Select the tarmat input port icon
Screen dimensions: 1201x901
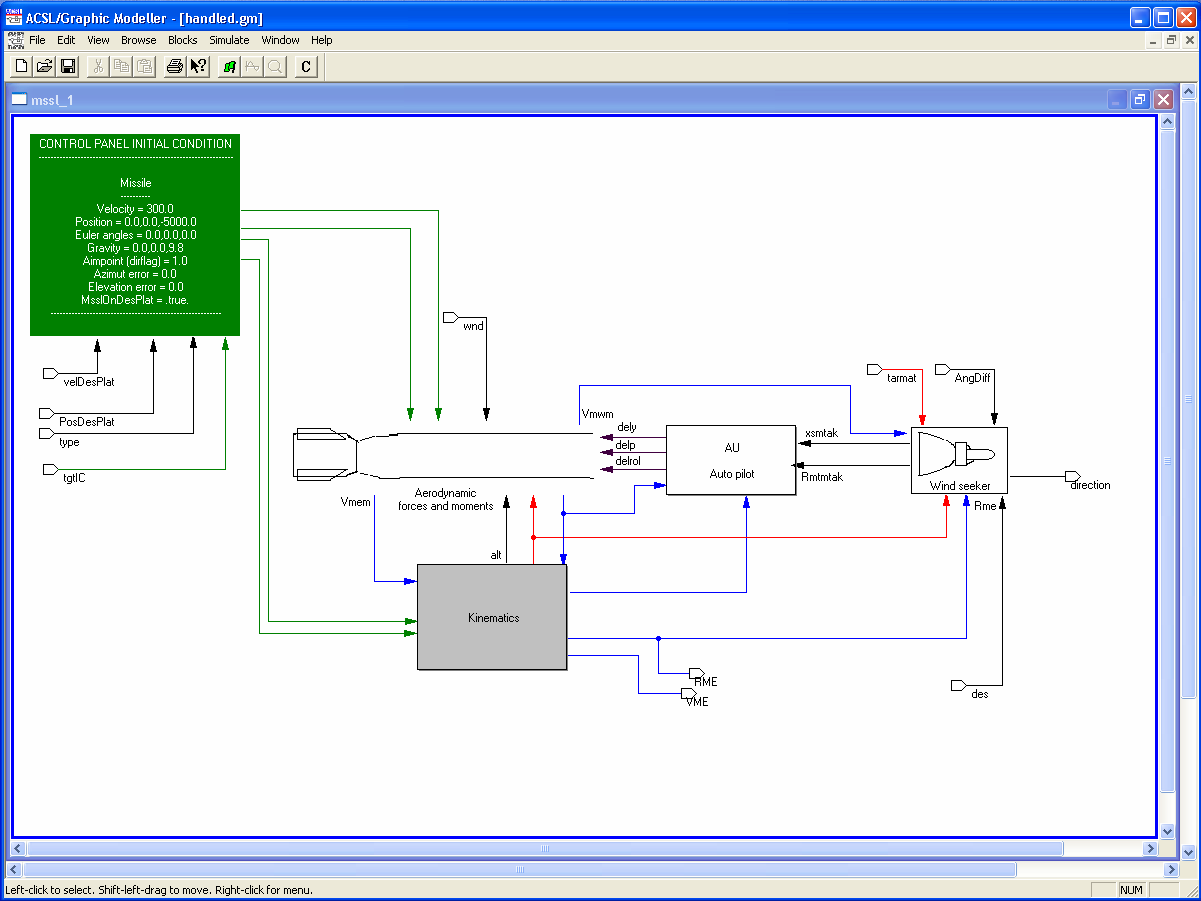pyautogui.click(x=876, y=369)
